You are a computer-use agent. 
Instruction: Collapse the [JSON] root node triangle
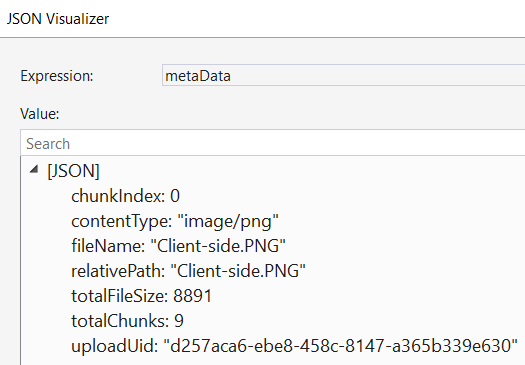pyautogui.click(x=34, y=169)
